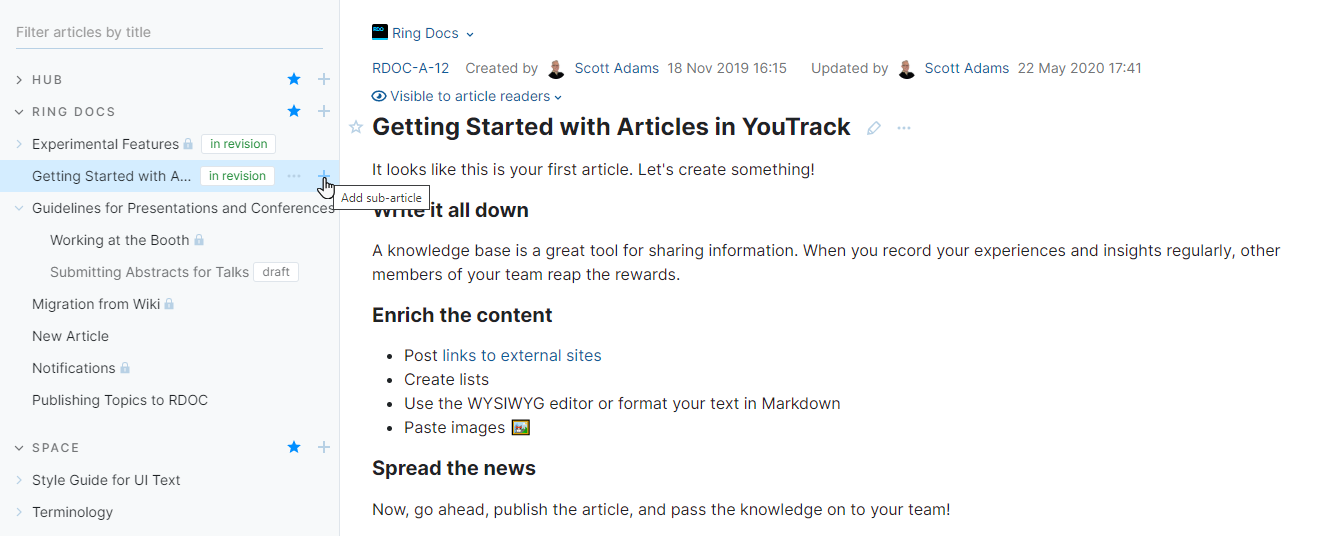Click the Filter articles by title field
Image resolution: width=1336 pixels, height=536 pixels.
pyautogui.click(x=168, y=33)
